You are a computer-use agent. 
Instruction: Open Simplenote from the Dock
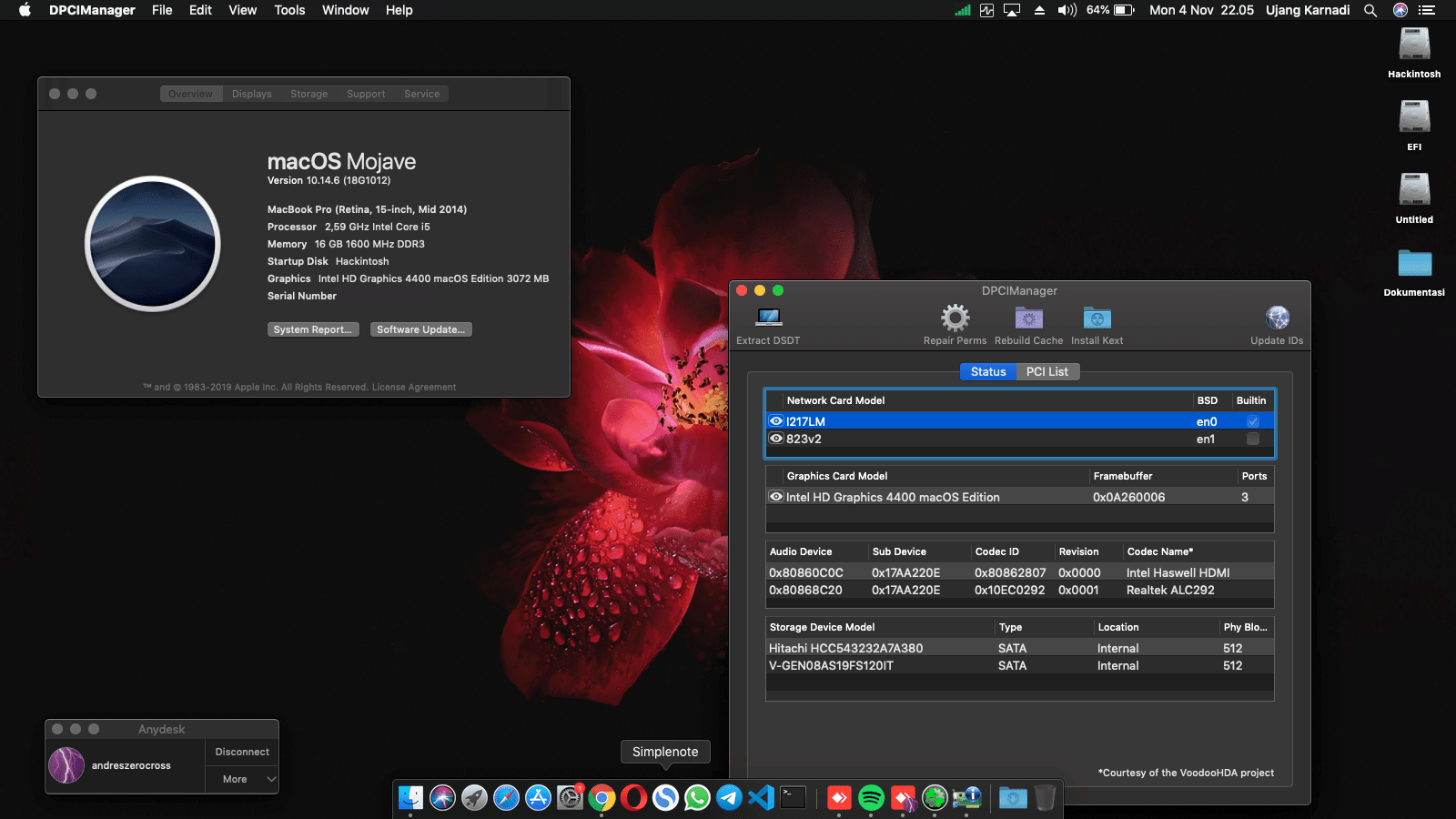point(665,798)
